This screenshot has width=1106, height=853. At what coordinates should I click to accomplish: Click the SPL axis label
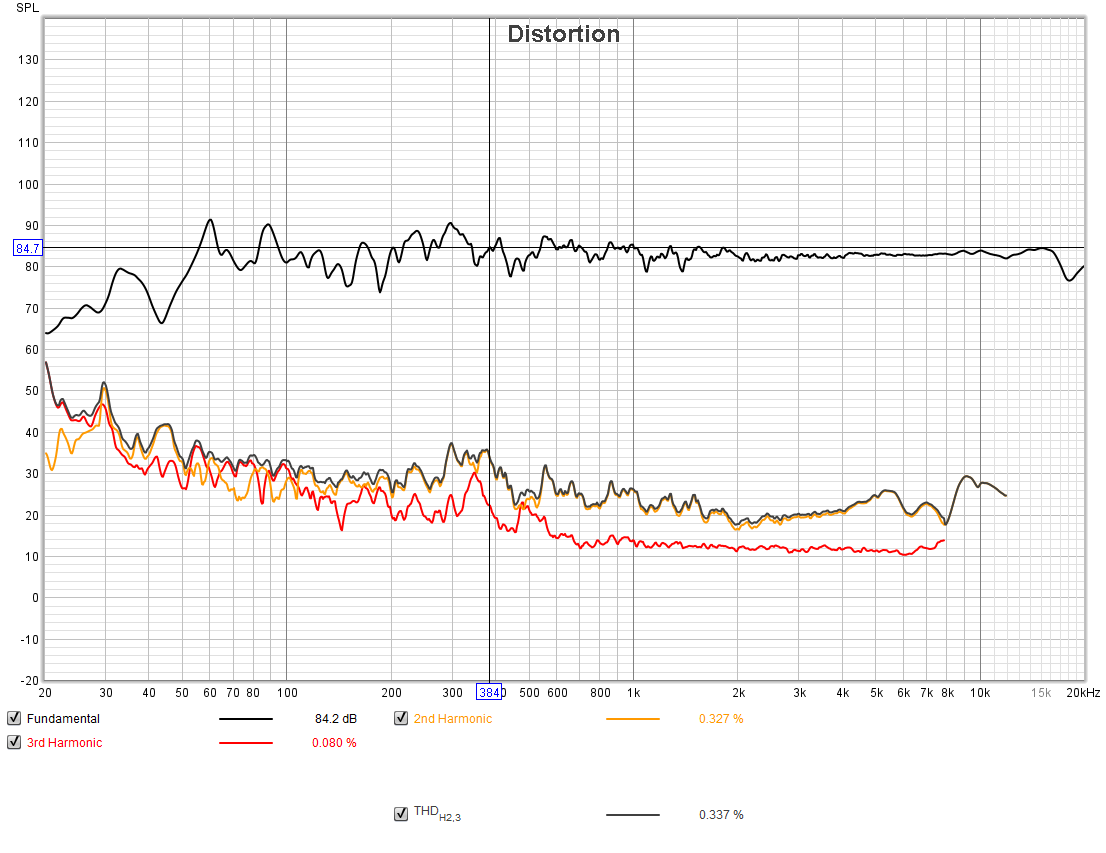(28, 8)
